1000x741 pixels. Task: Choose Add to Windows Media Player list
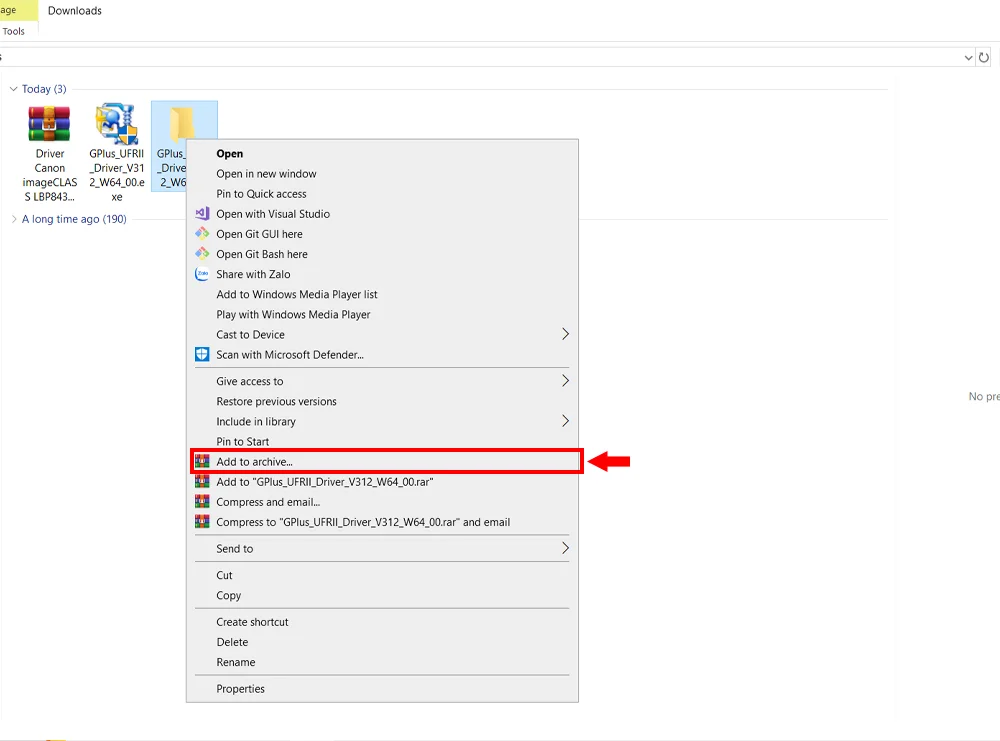pos(382,294)
